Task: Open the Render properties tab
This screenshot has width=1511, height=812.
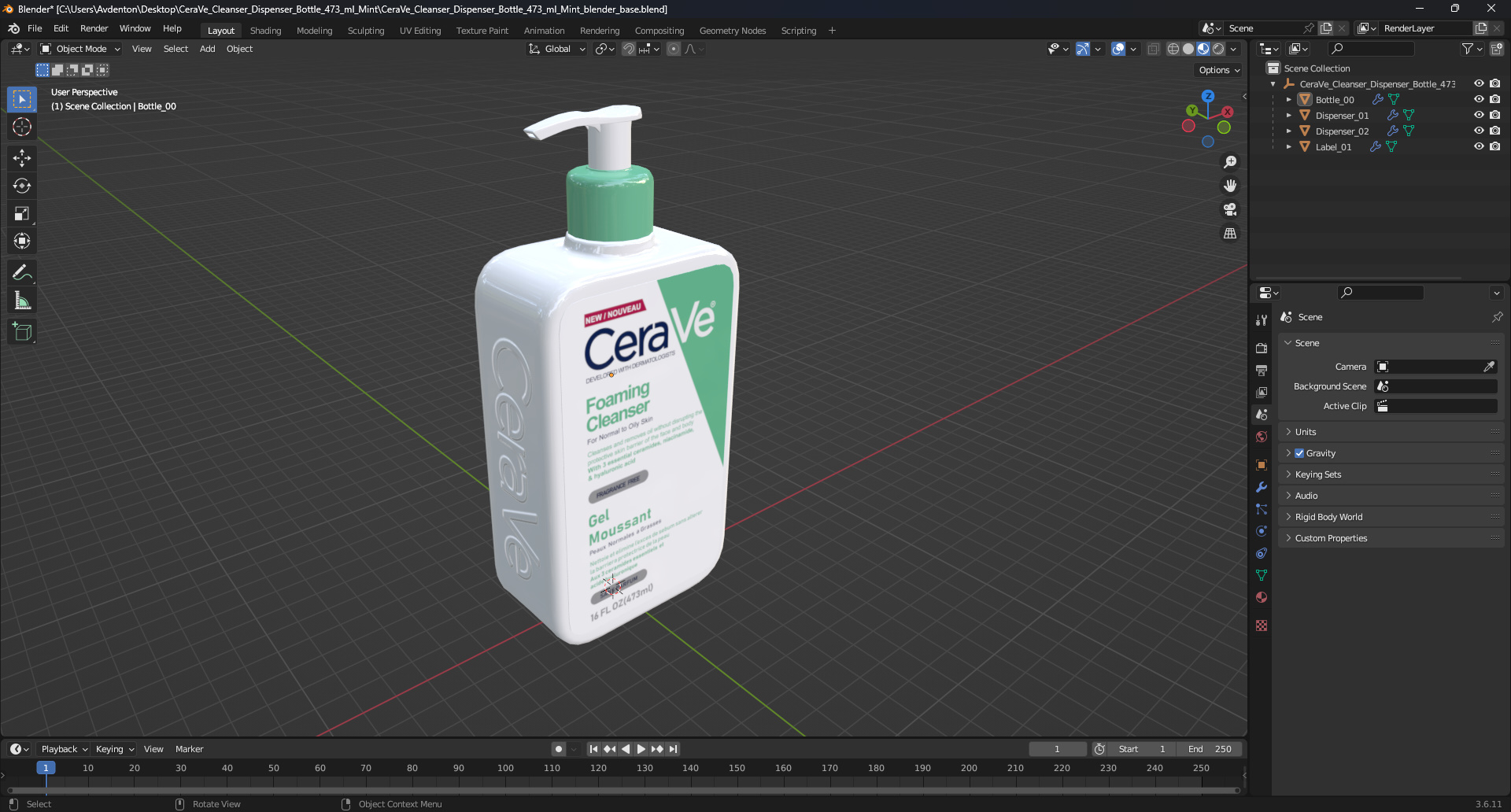Action: 1262,348
